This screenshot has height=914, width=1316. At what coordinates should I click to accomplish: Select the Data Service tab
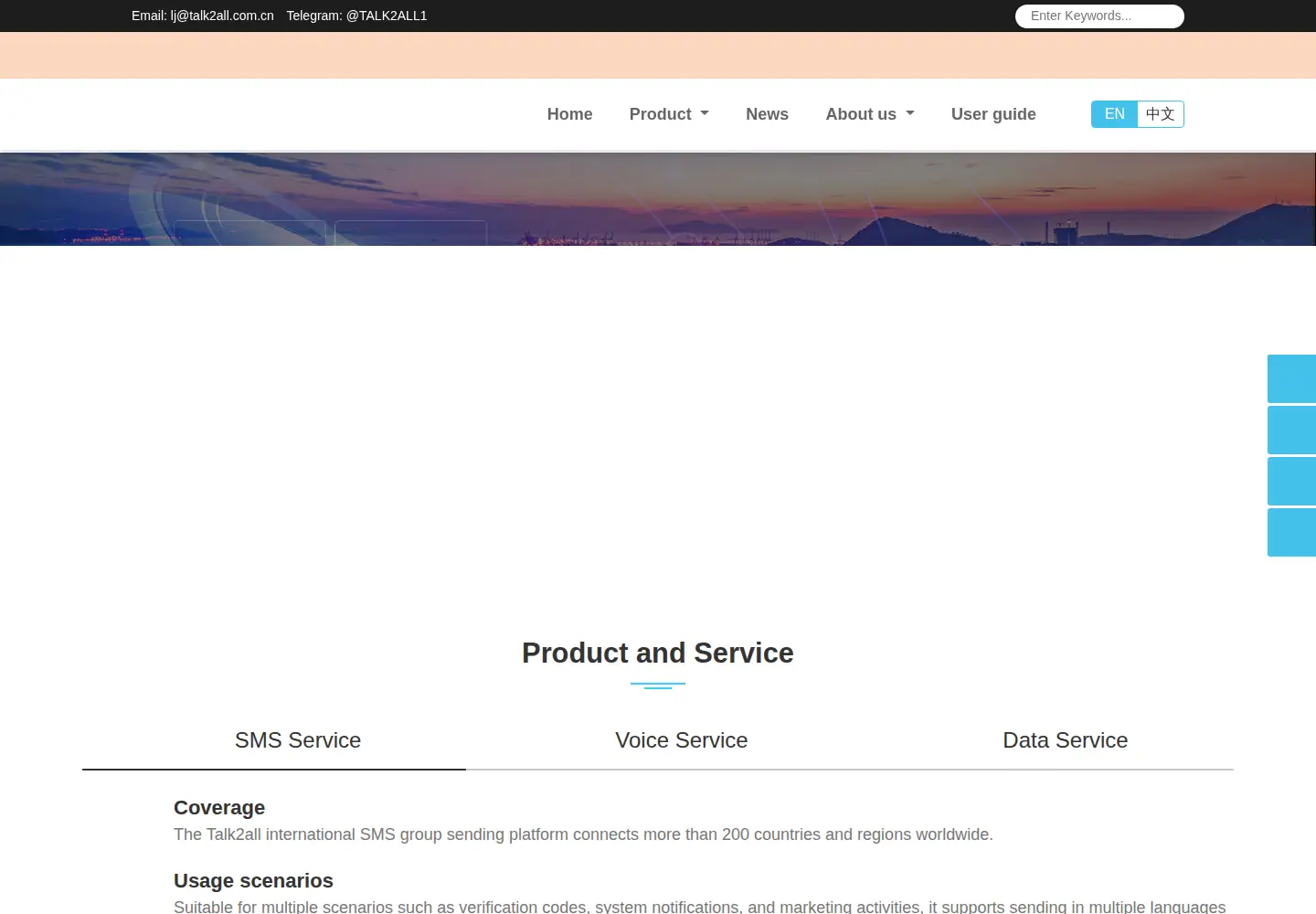[x=1065, y=740]
